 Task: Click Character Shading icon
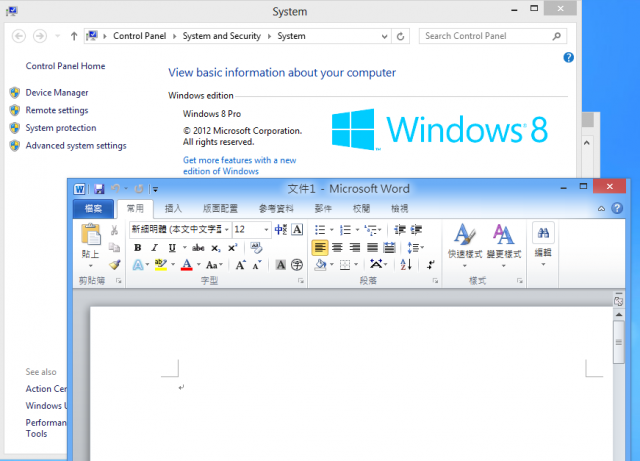pos(280,265)
